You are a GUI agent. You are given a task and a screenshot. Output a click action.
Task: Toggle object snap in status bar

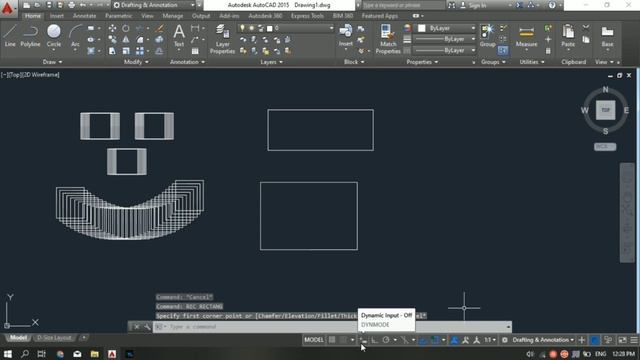click(435, 340)
